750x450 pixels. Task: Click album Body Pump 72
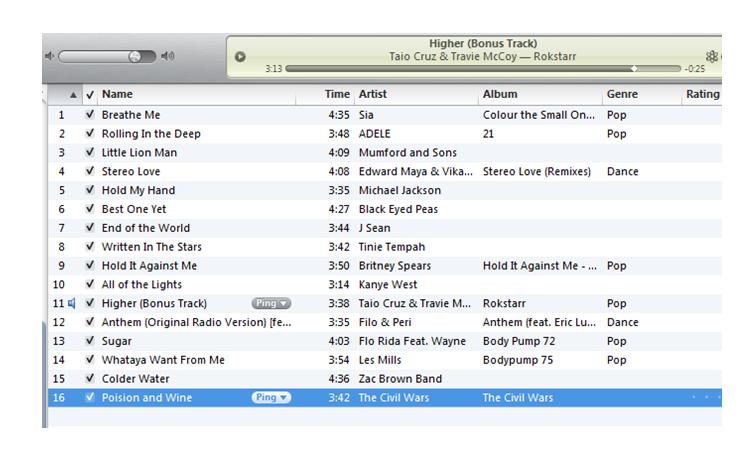point(519,341)
